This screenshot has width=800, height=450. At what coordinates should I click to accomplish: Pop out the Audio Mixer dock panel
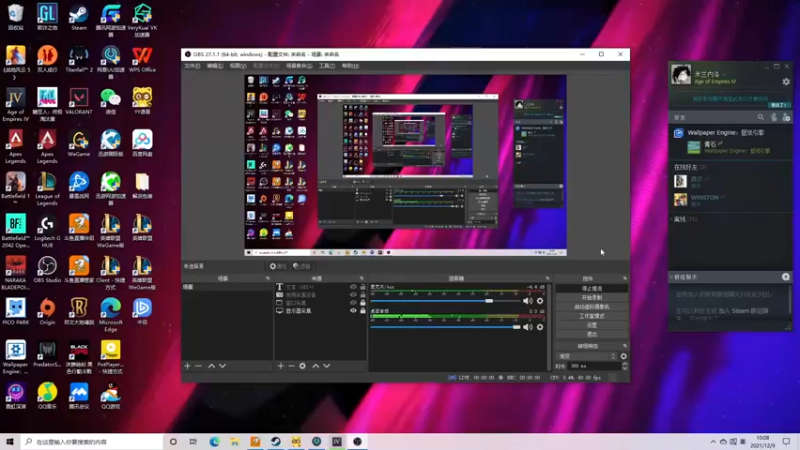[547, 278]
